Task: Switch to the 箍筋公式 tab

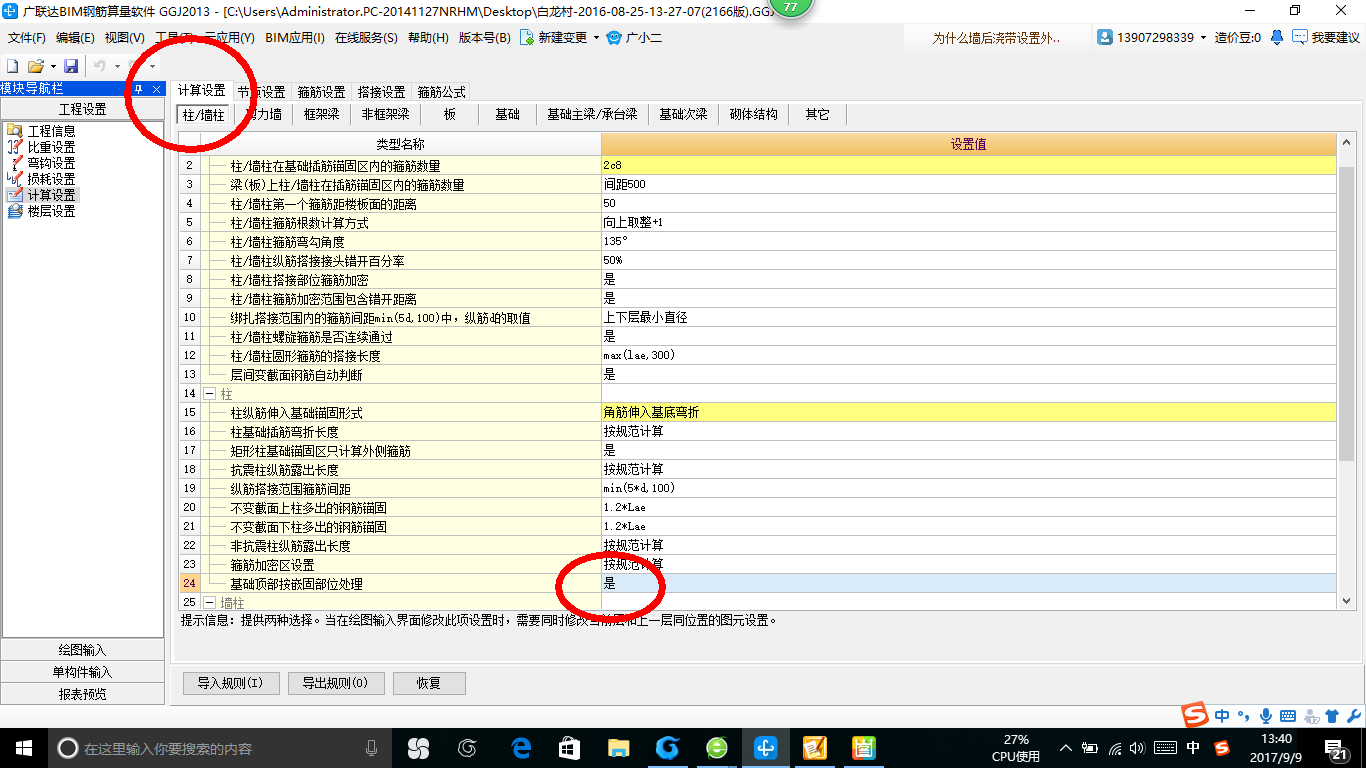Action: [x=441, y=92]
